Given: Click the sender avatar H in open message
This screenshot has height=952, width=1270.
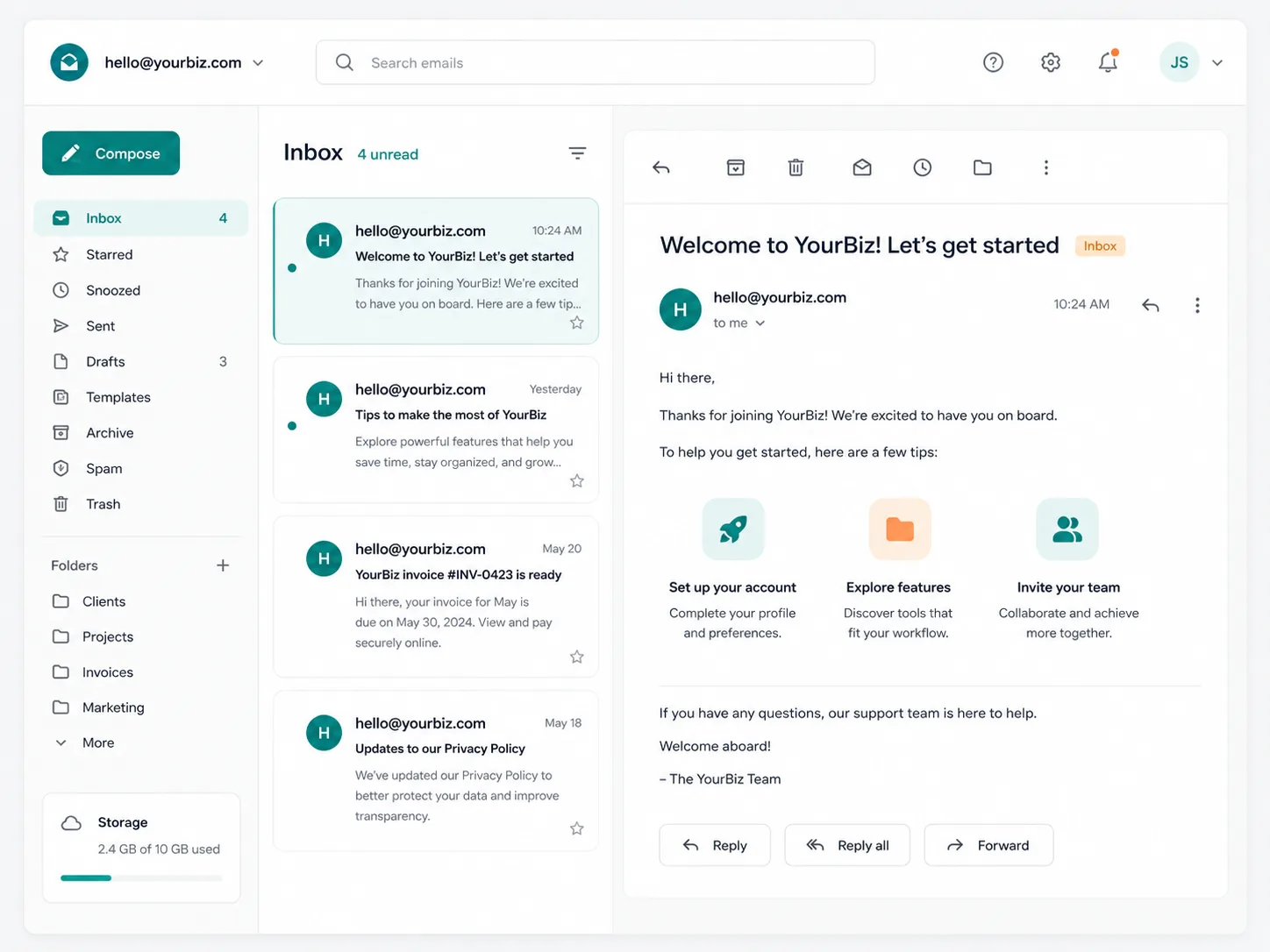Looking at the screenshot, I should [x=681, y=309].
